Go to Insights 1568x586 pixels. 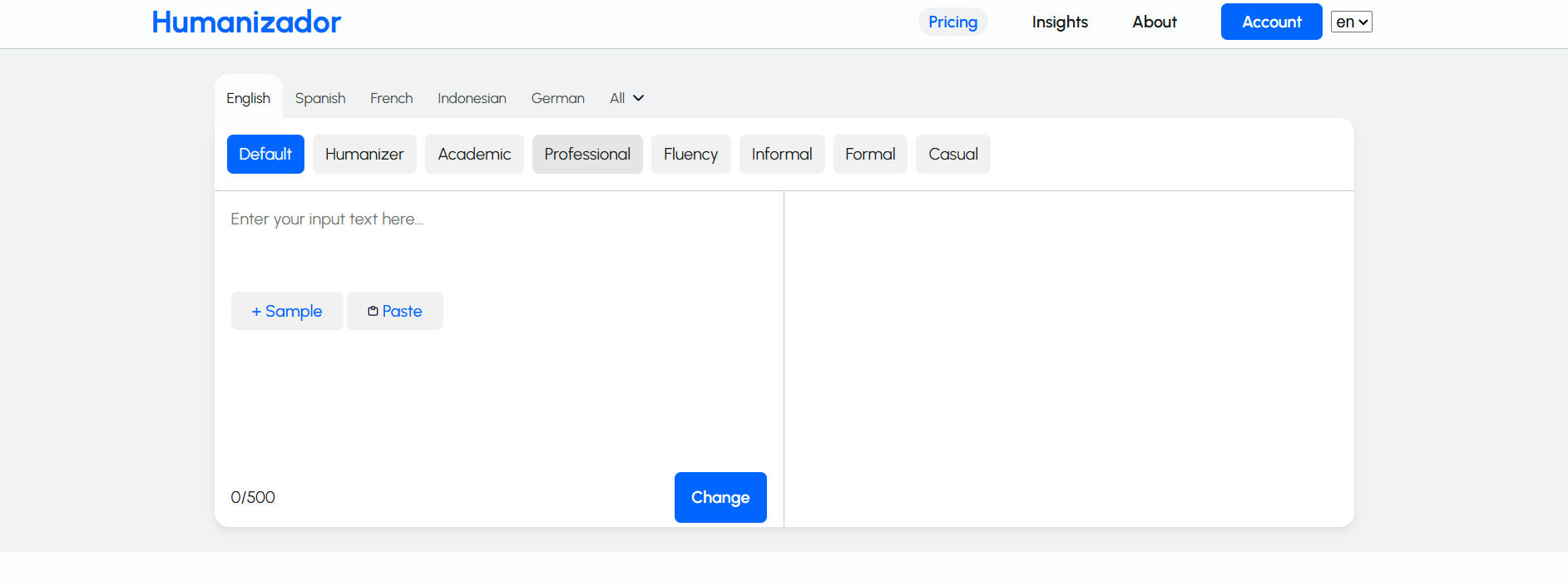(1060, 22)
